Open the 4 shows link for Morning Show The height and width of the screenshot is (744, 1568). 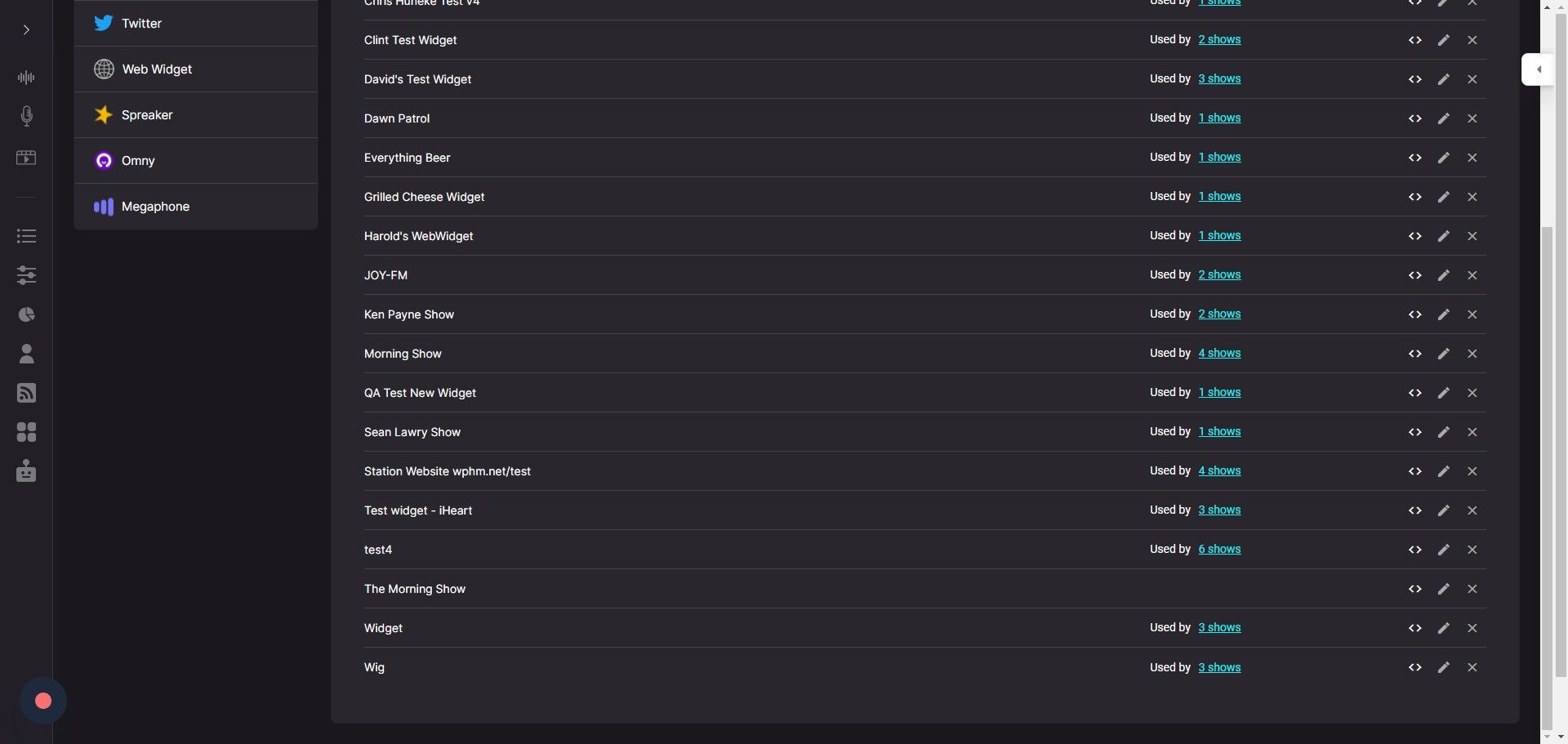[x=1219, y=354]
